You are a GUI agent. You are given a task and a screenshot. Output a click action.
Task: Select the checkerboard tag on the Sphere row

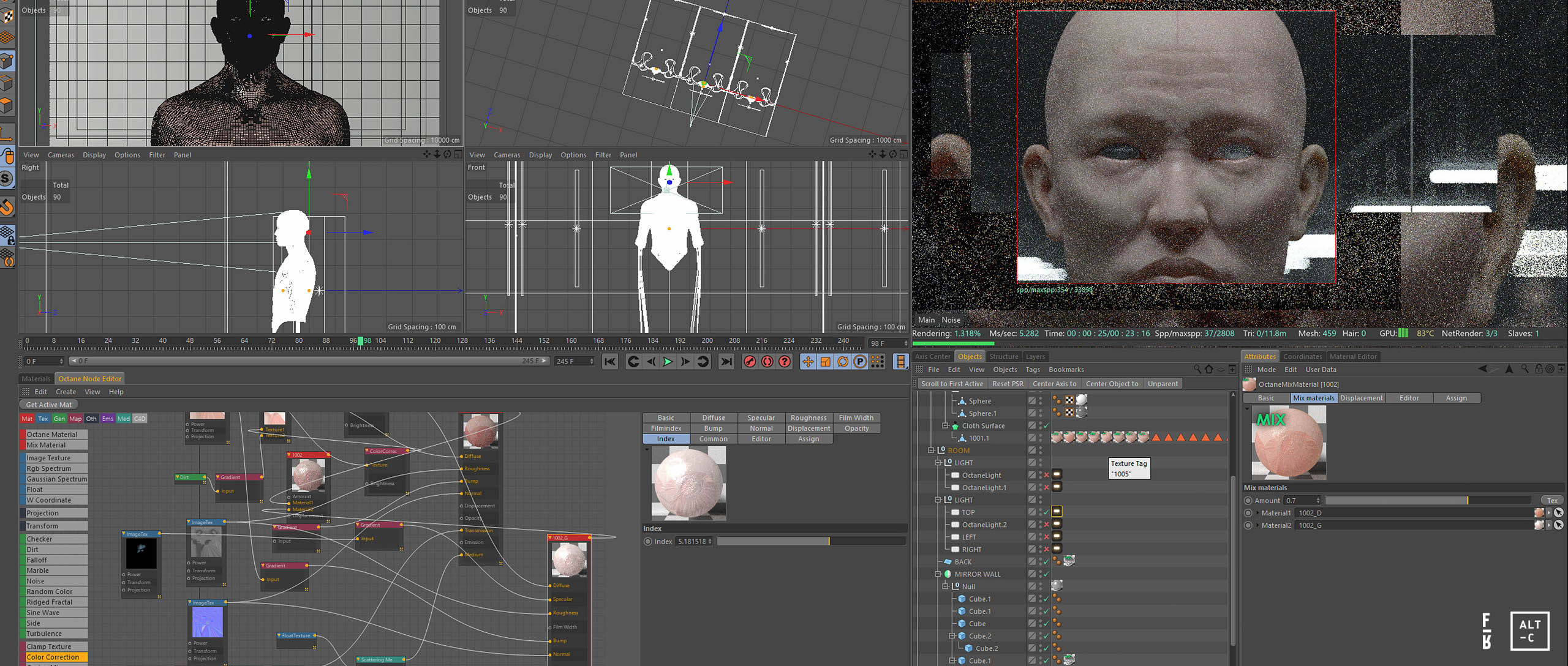point(1069,400)
